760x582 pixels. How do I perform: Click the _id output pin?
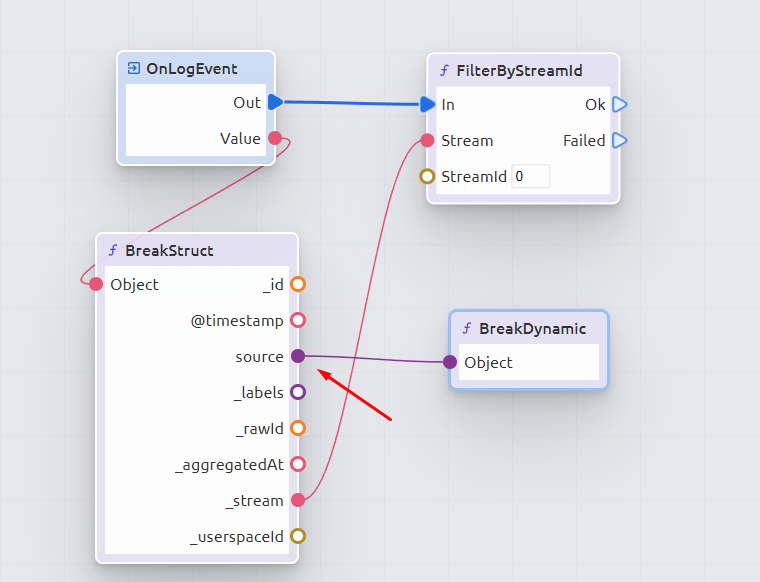click(x=297, y=284)
